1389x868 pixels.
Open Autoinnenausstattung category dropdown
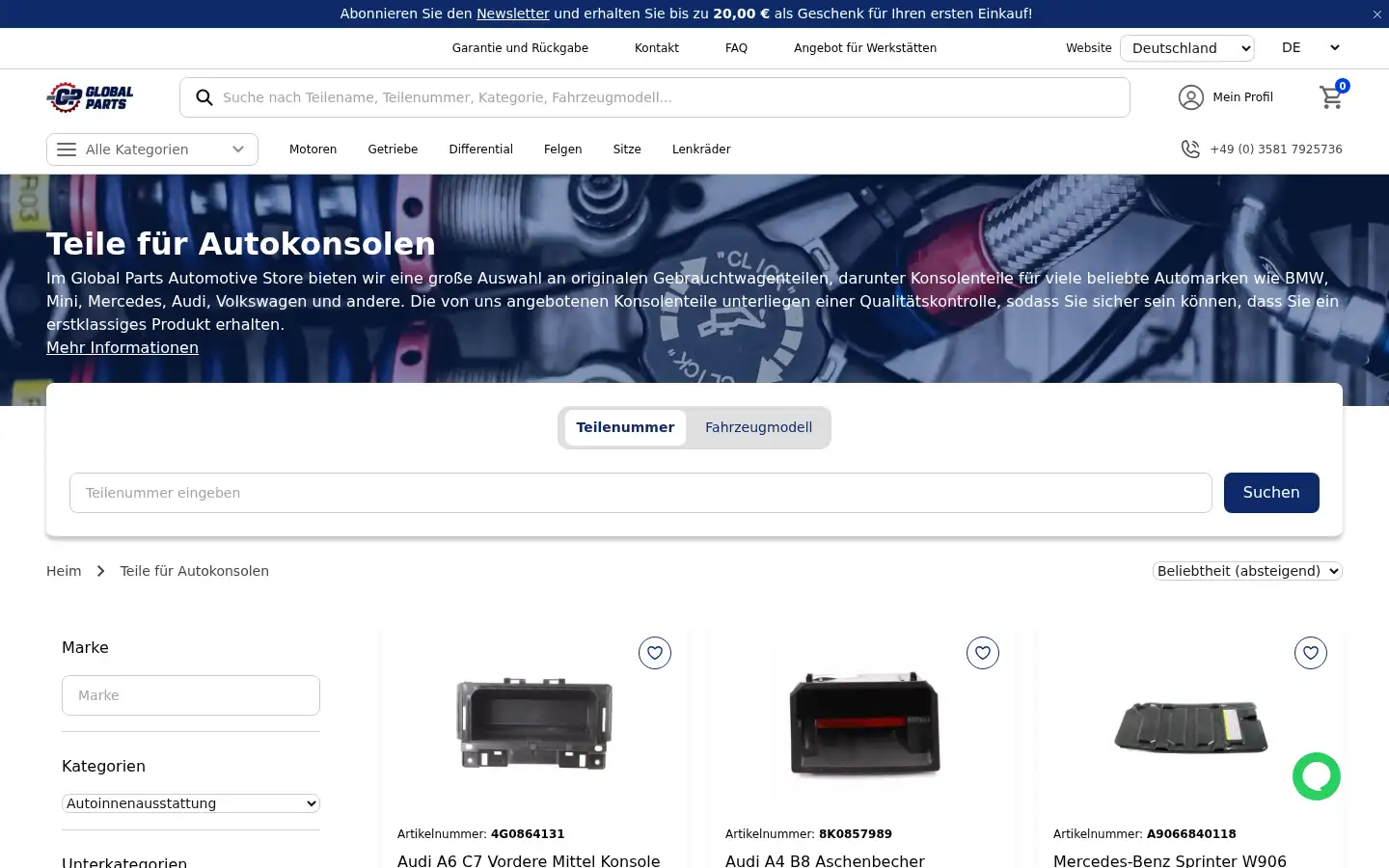tap(191, 803)
